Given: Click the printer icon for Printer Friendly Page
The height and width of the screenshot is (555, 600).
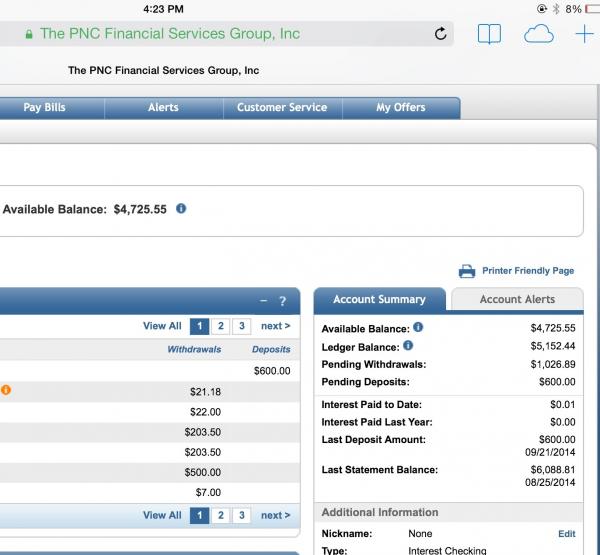Looking at the screenshot, I should [466, 271].
